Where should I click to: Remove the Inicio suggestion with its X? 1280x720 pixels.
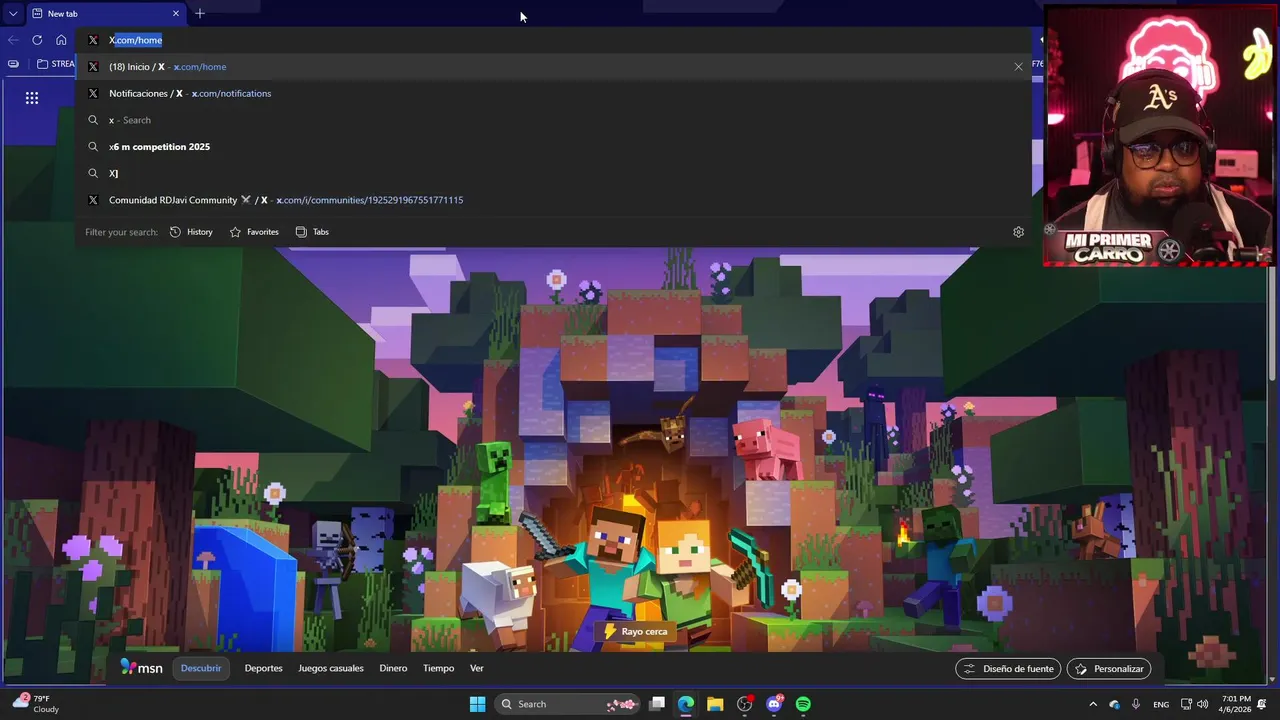point(1018,67)
